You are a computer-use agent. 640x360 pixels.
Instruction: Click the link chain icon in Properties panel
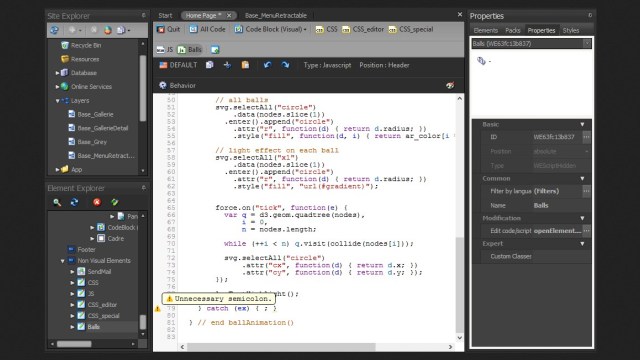coord(481,61)
